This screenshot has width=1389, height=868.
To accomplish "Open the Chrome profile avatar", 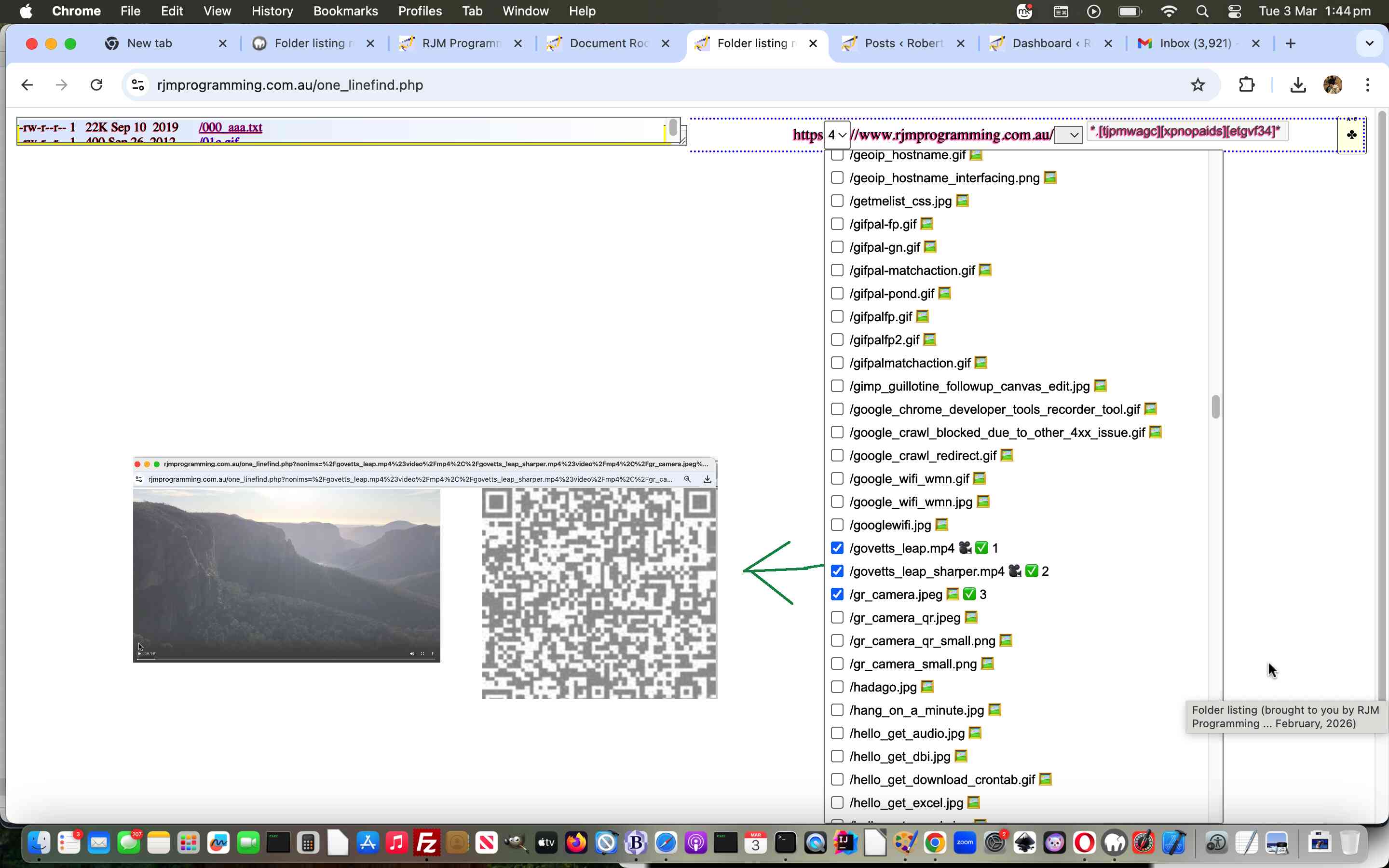I will click(x=1332, y=84).
